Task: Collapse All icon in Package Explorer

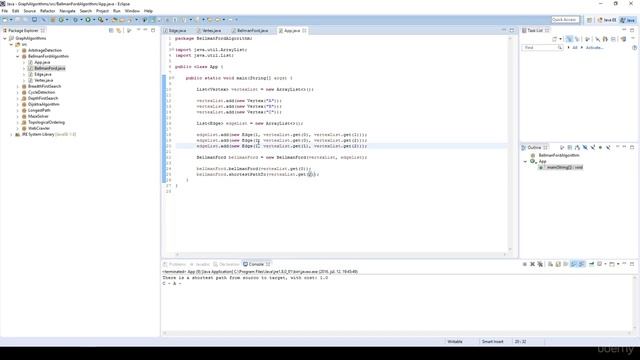Action: pyautogui.click(x=111, y=31)
